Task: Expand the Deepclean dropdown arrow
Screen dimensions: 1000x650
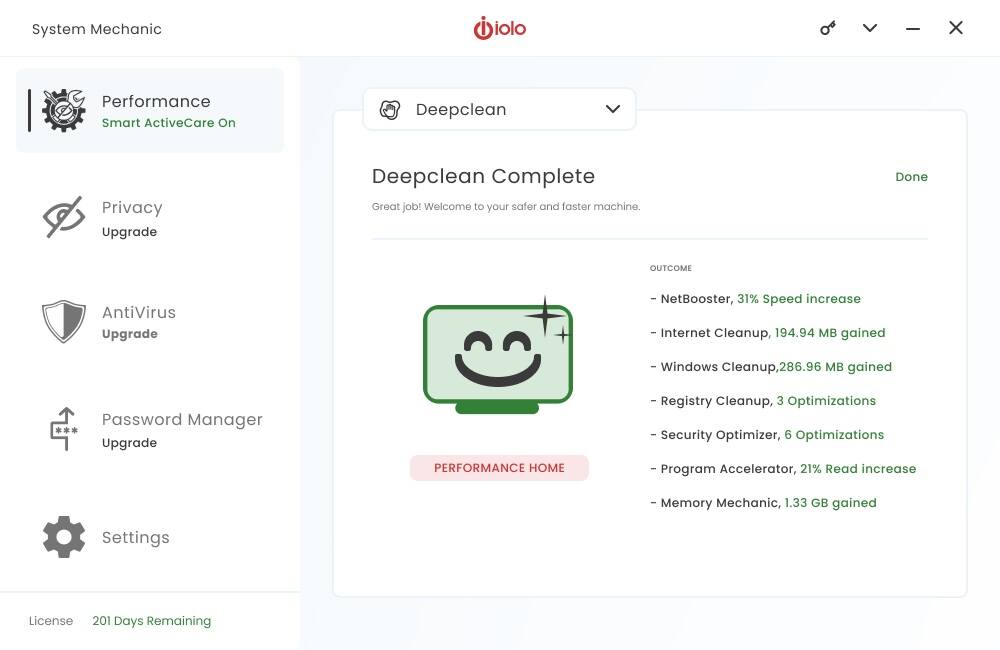Action: [x=613, y=109]
